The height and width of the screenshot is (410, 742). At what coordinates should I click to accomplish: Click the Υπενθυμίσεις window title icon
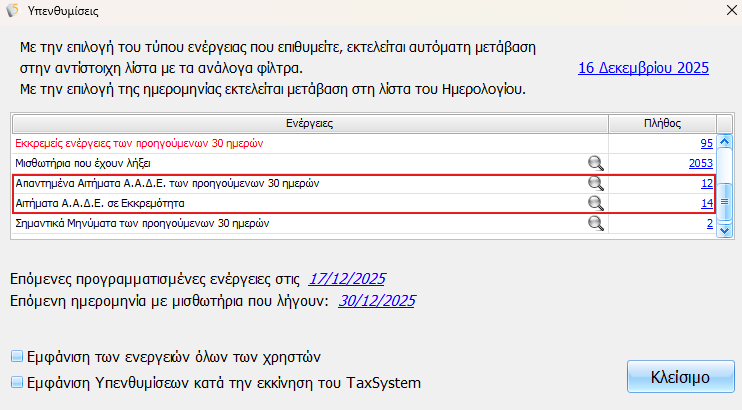tap(12, 12)
